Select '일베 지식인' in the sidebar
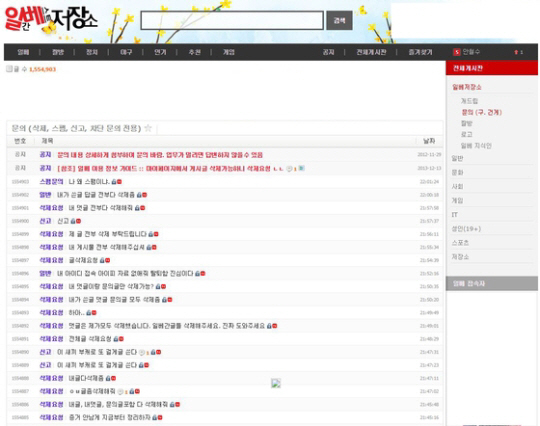This screenshot has height=426, width=540. [x=476, y=146]
